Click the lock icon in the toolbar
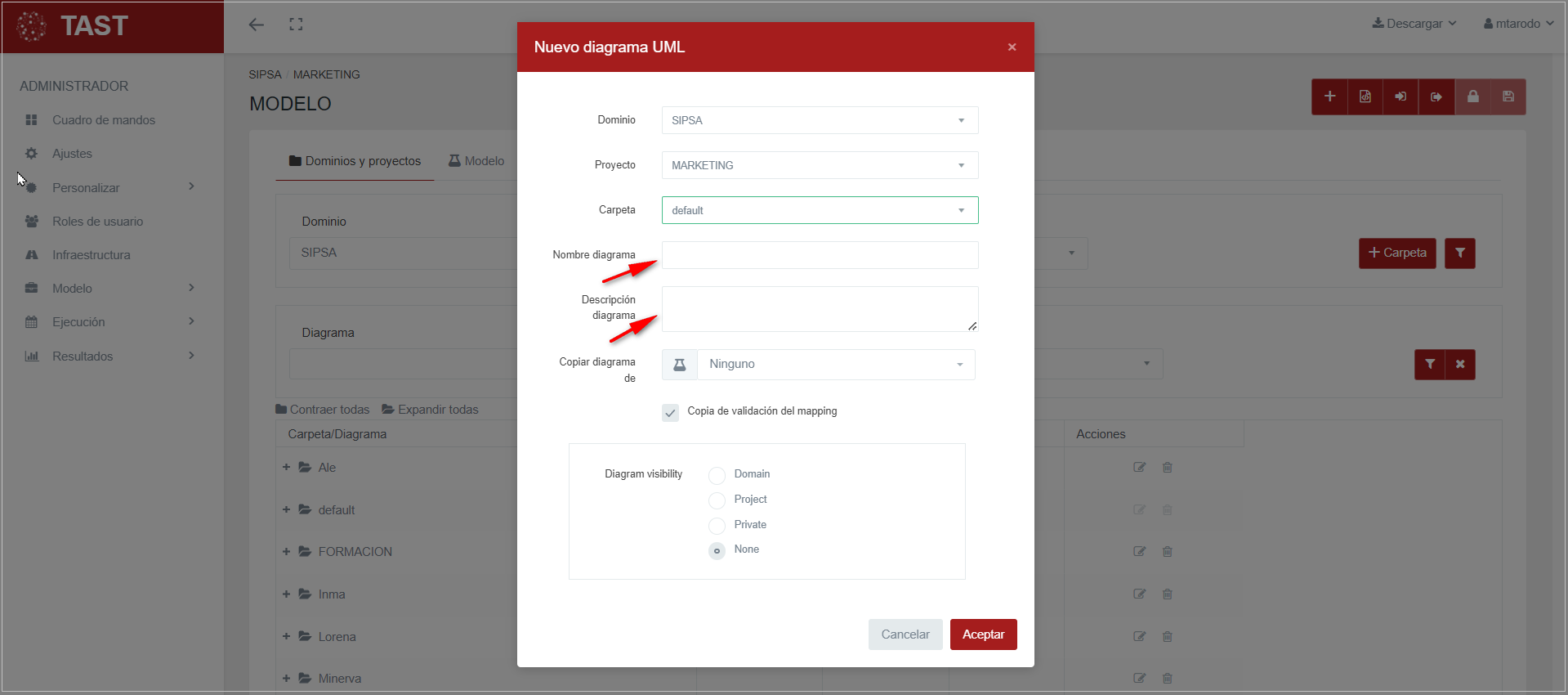The image size is (1568, 695). tap(1472, 96)
